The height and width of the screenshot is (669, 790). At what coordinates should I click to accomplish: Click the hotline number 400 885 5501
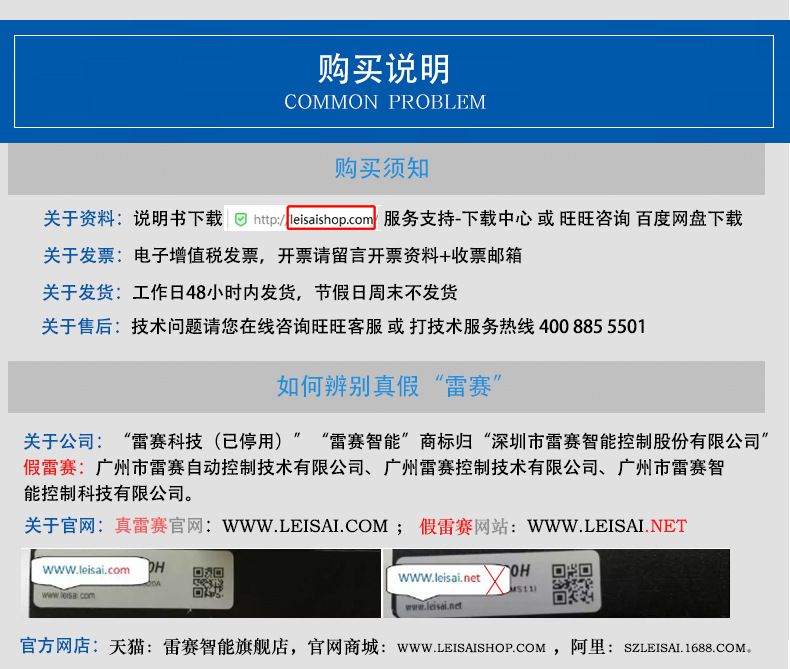592,326
